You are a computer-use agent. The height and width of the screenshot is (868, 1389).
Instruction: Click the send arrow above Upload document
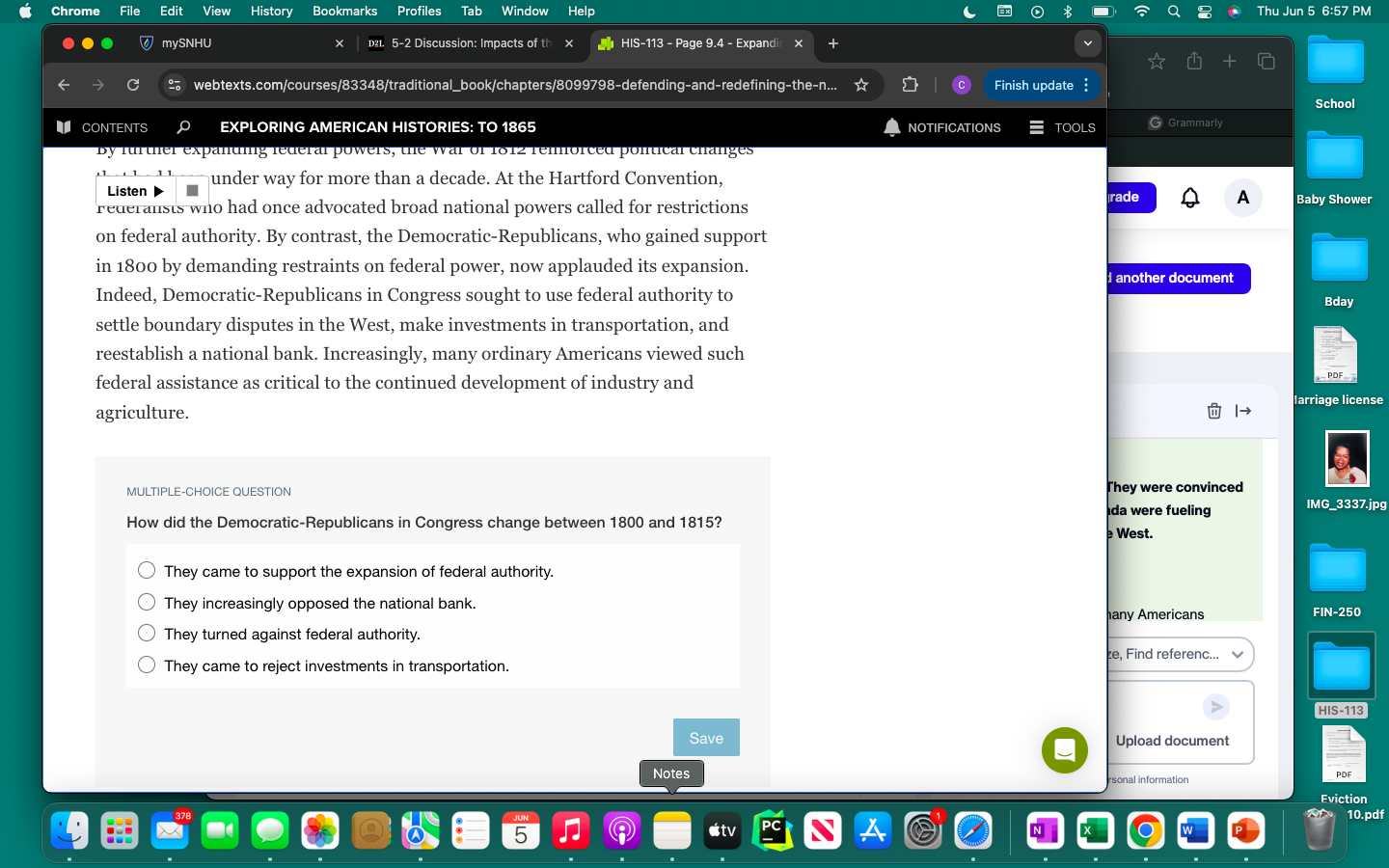(1216, 707)
